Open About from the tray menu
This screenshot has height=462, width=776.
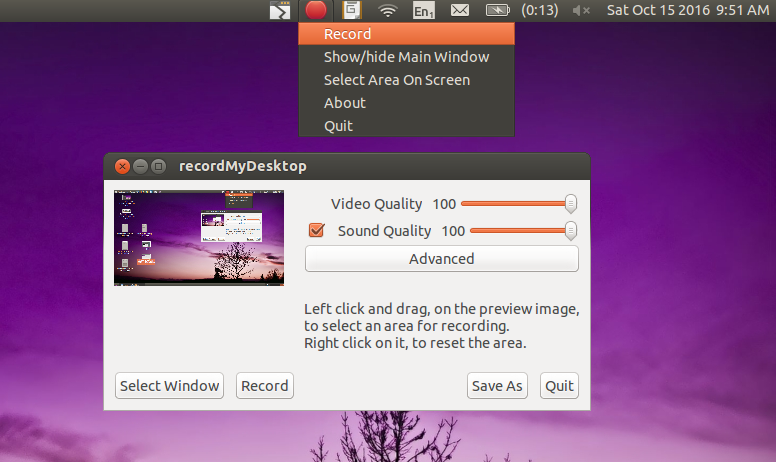[x=406, y=103]
